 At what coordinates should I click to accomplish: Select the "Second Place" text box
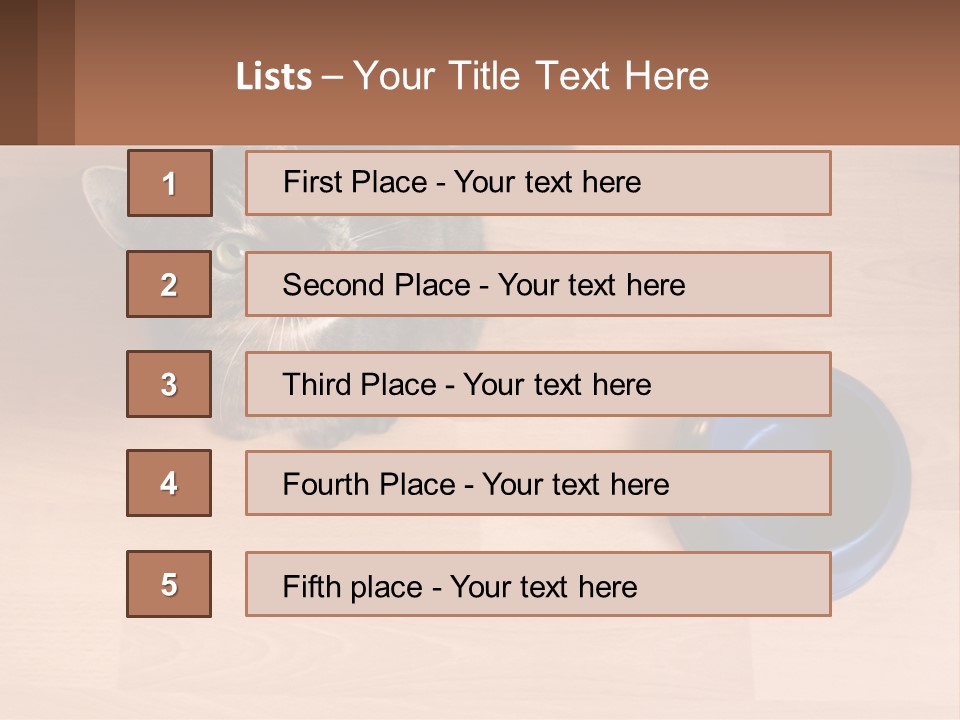coord(538,284)
